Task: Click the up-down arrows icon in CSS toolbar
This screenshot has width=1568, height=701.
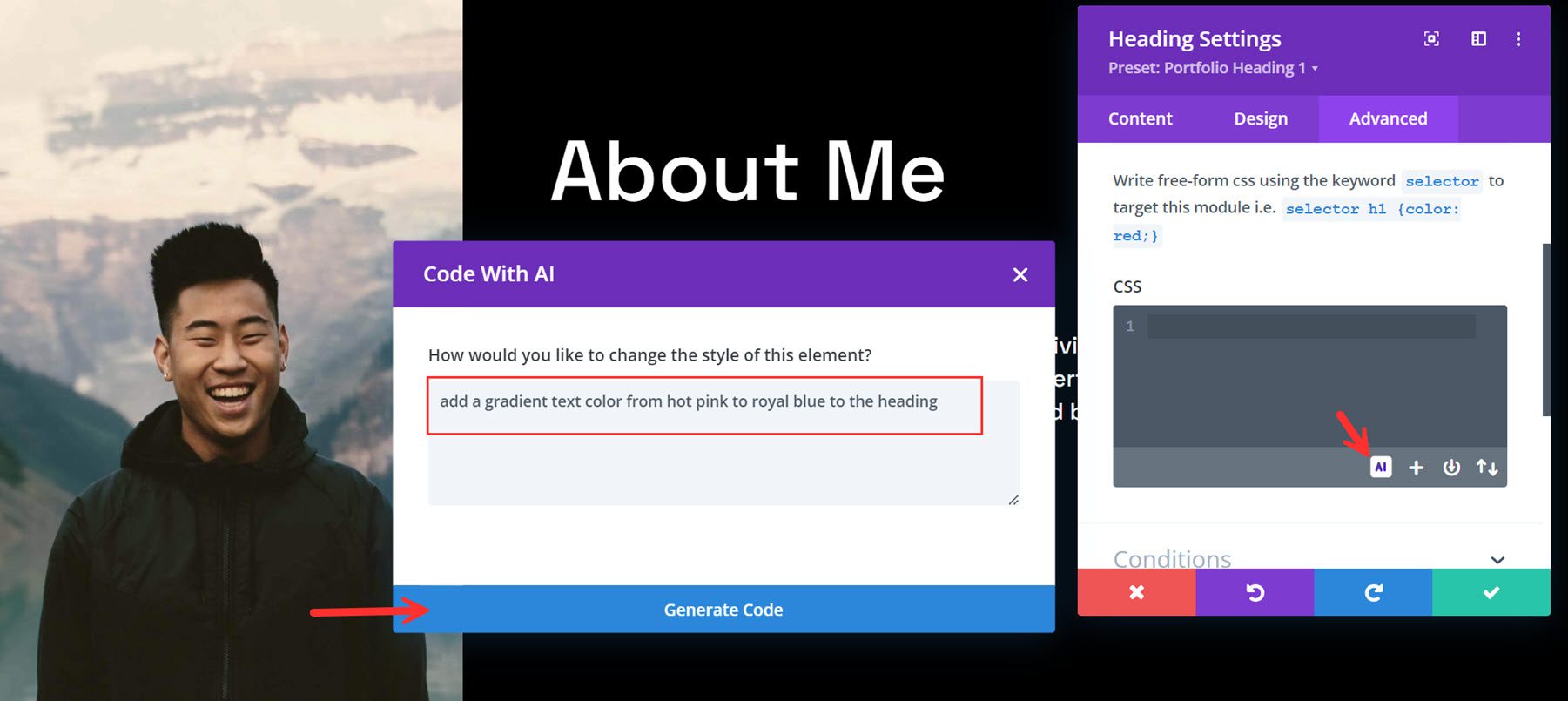Action: tap(1487, 468)
